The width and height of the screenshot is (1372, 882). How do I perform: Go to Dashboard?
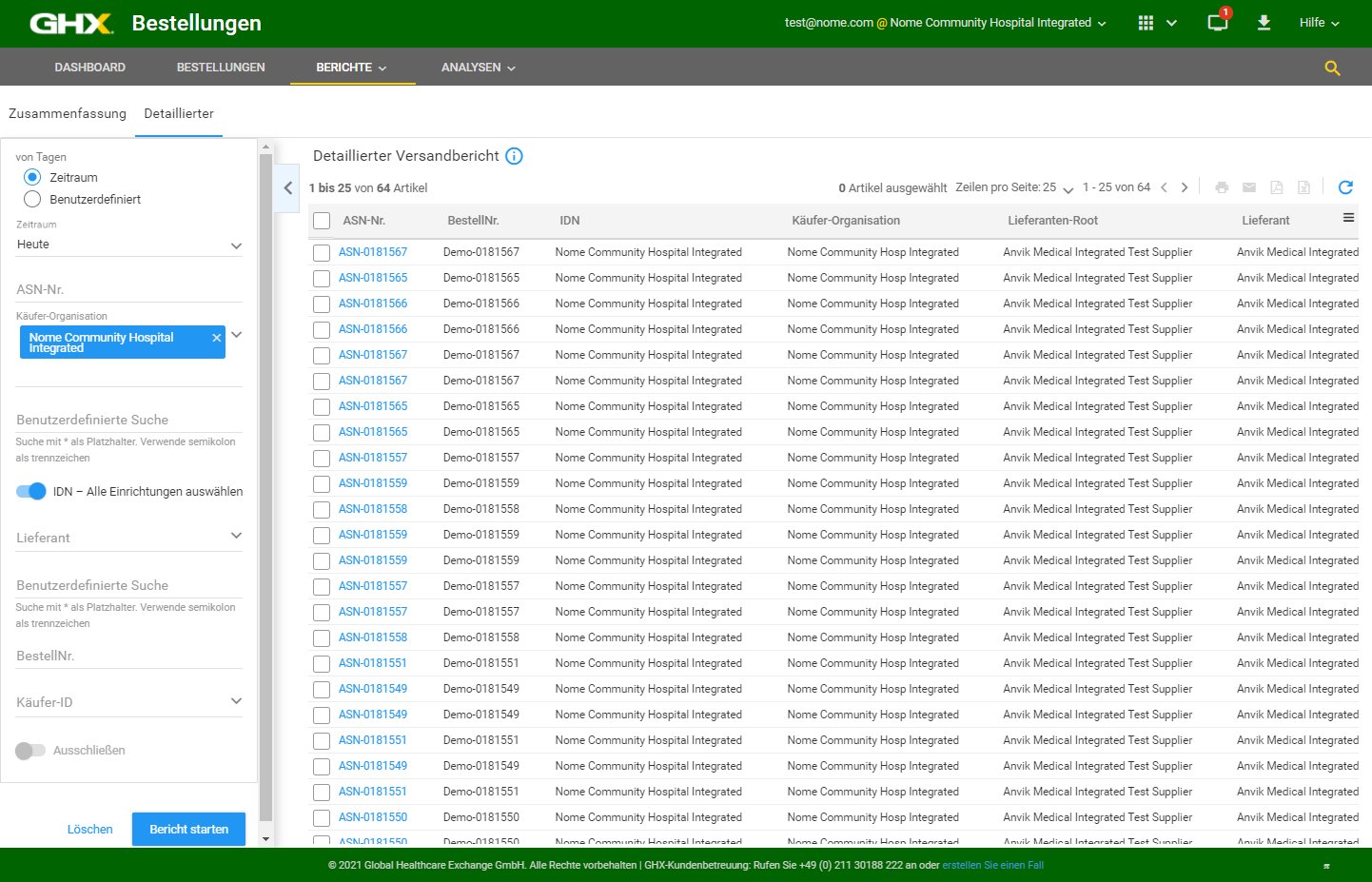pyautogui.click(x=90, y=68)
